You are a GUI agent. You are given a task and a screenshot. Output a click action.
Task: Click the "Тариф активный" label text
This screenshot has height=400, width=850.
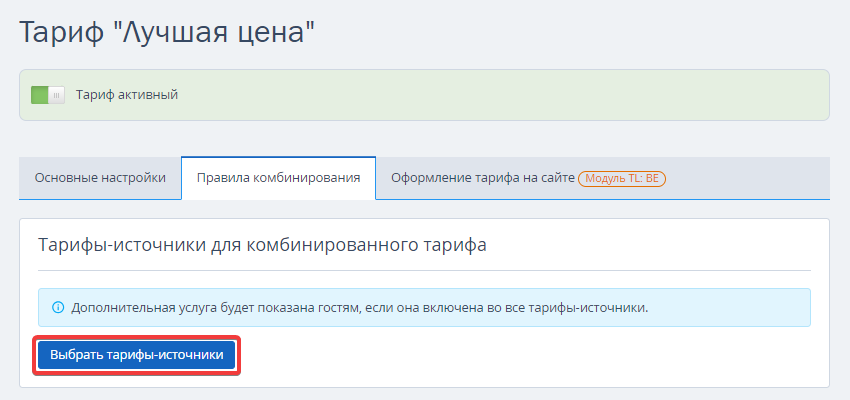click(x=127, y=95)
